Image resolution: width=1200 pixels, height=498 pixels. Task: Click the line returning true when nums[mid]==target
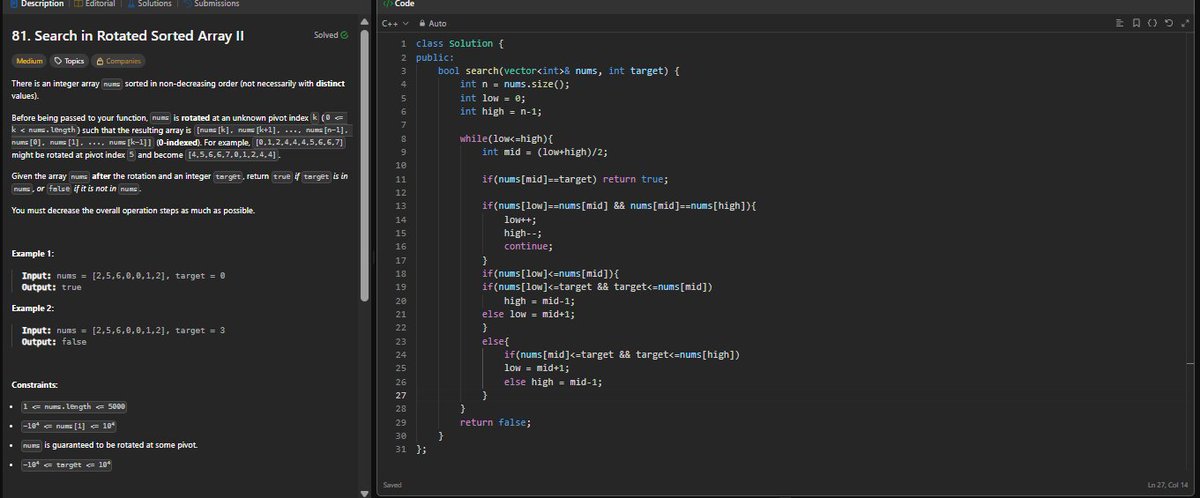click(x=575, y=179)
